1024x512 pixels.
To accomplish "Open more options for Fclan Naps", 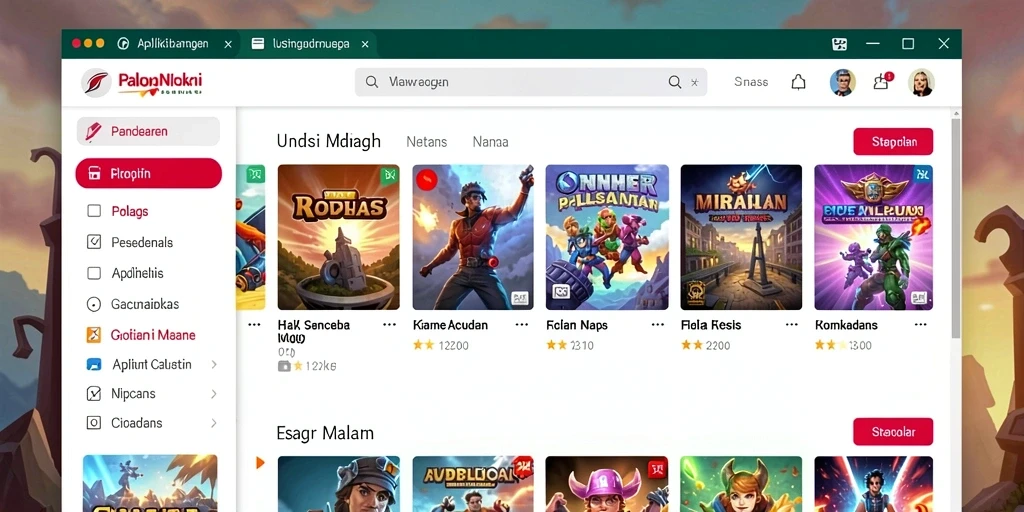I will click(x=658, y=325).
